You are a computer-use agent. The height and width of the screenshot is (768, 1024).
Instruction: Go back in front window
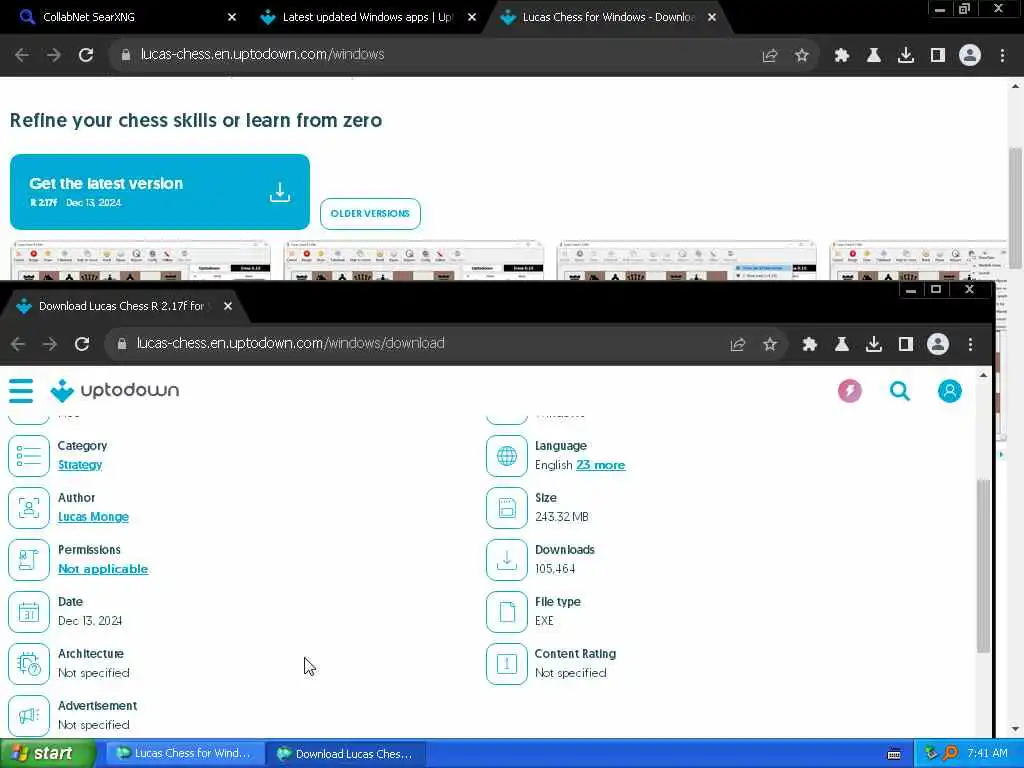pos(18,344)
